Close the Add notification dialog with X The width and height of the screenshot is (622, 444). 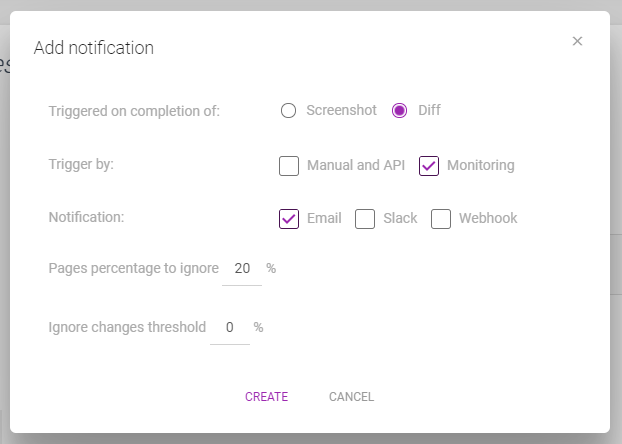[x=577, y=41]
